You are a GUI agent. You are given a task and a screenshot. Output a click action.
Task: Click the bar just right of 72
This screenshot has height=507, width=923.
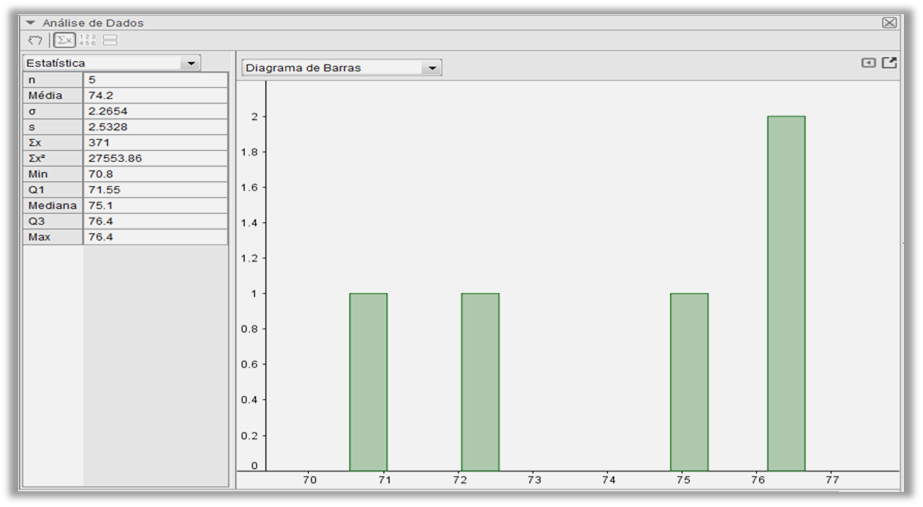480,381
